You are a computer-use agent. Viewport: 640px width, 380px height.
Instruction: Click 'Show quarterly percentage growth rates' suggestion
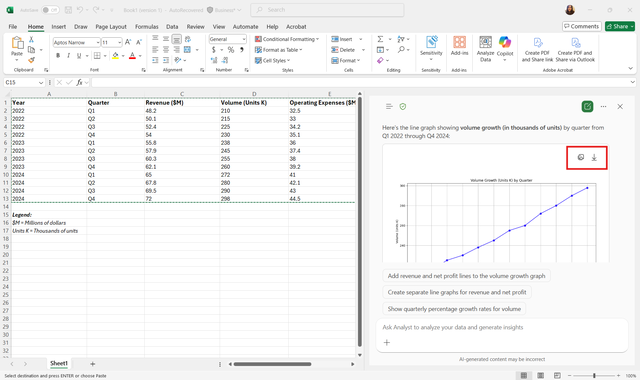click(x=454, y=309)
